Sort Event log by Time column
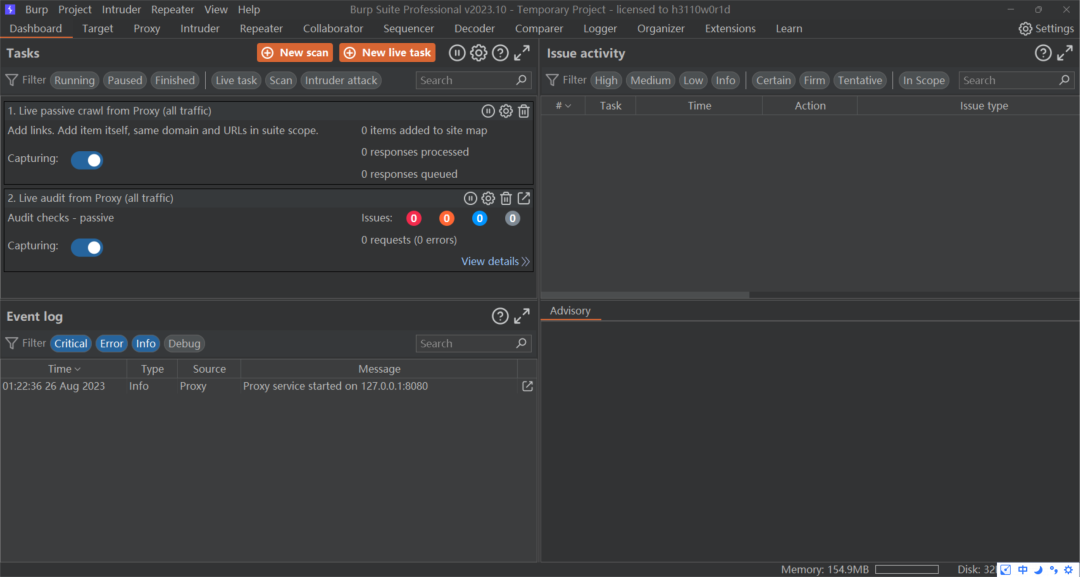The height and width of the screenshot is (577, 1080). (x=64, y=369)
